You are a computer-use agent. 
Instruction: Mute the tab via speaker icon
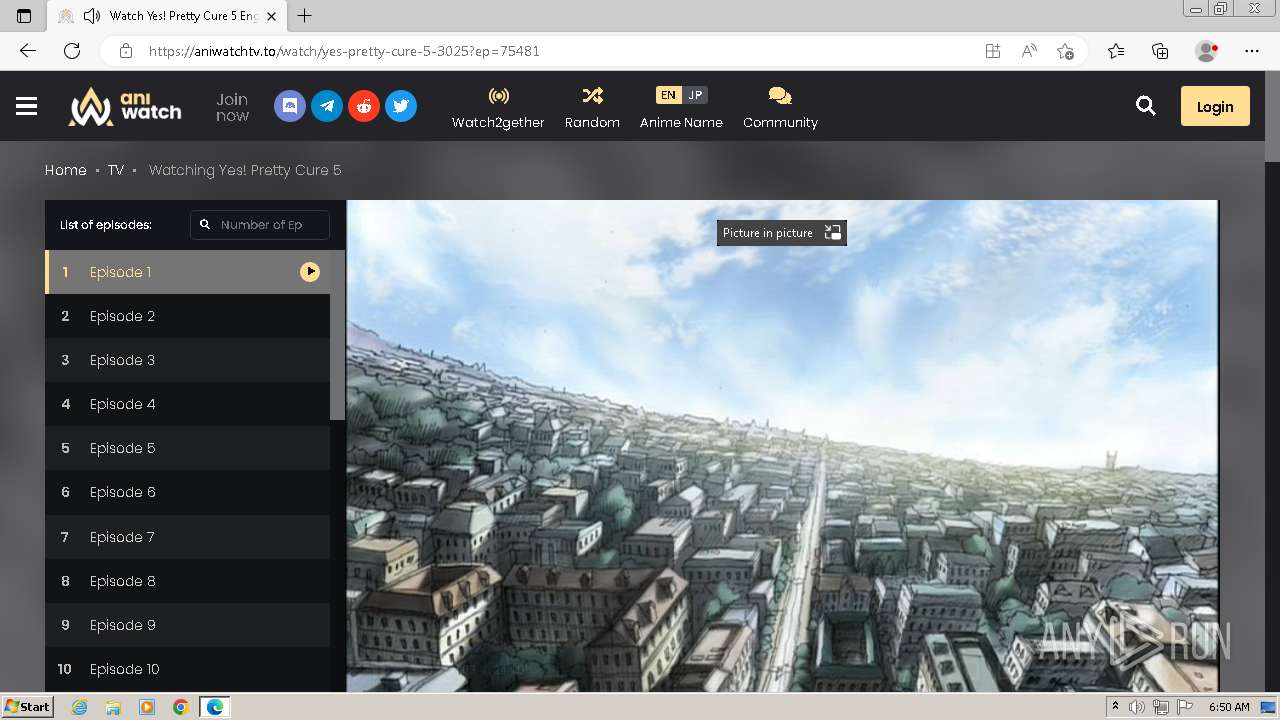[92, 16]
